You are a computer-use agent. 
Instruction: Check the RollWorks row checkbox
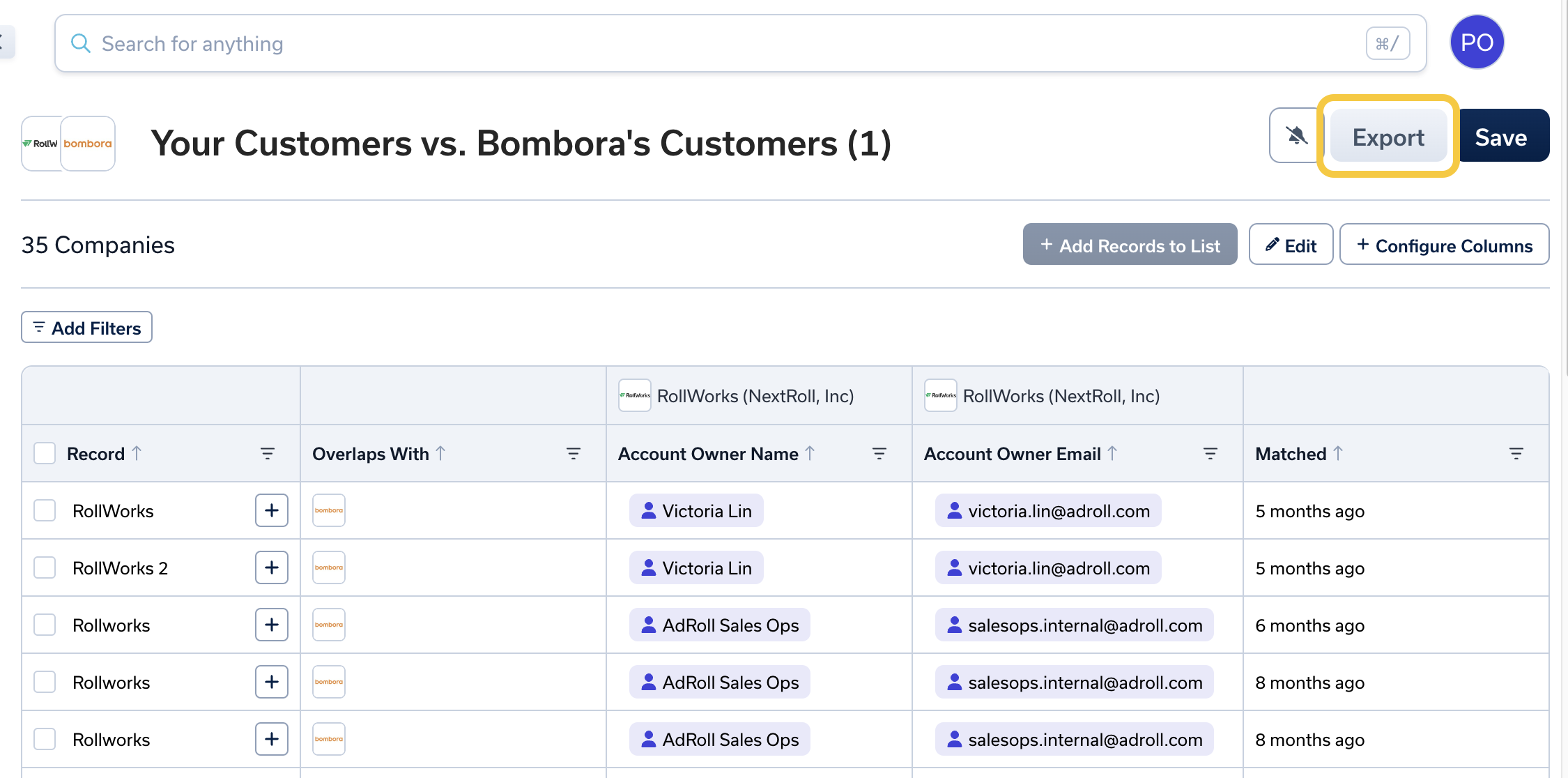coord(45,510)
